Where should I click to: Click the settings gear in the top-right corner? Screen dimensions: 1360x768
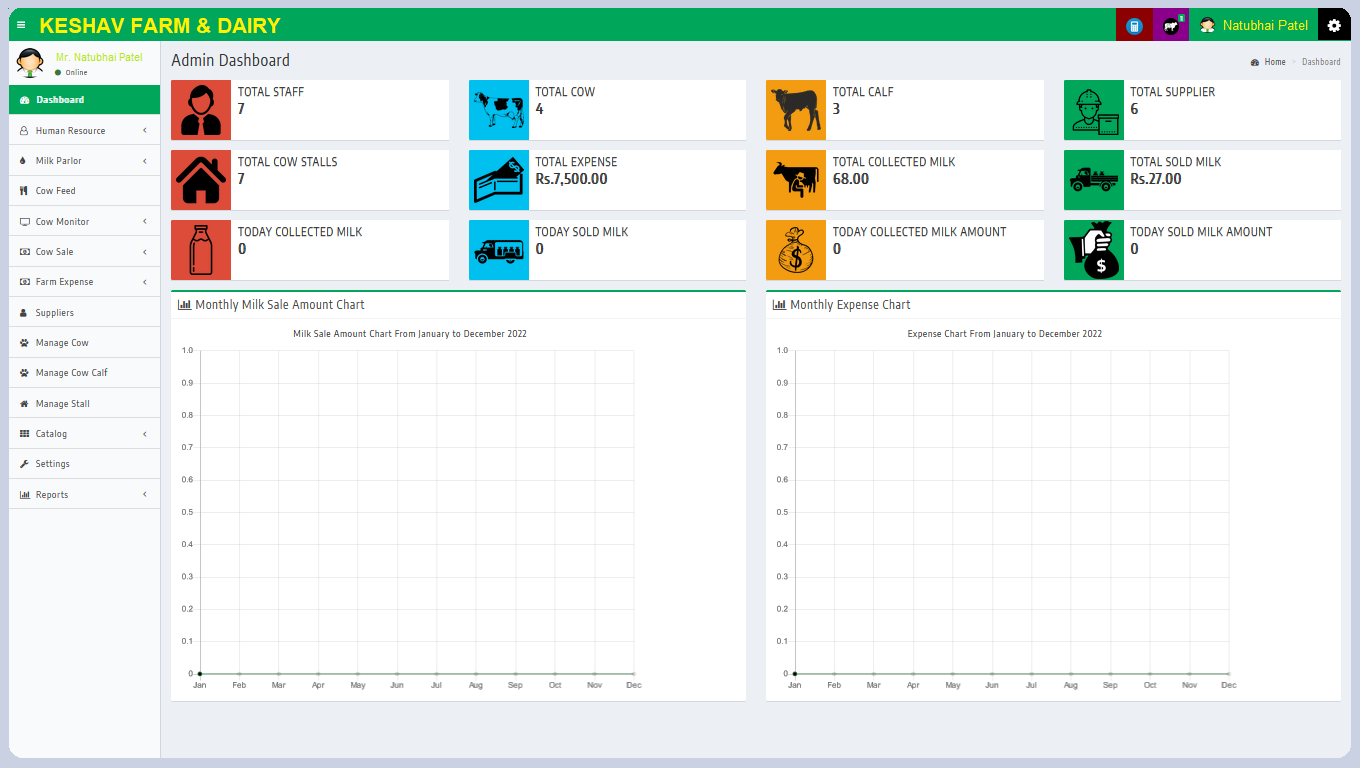click(x=1335, y=24)
